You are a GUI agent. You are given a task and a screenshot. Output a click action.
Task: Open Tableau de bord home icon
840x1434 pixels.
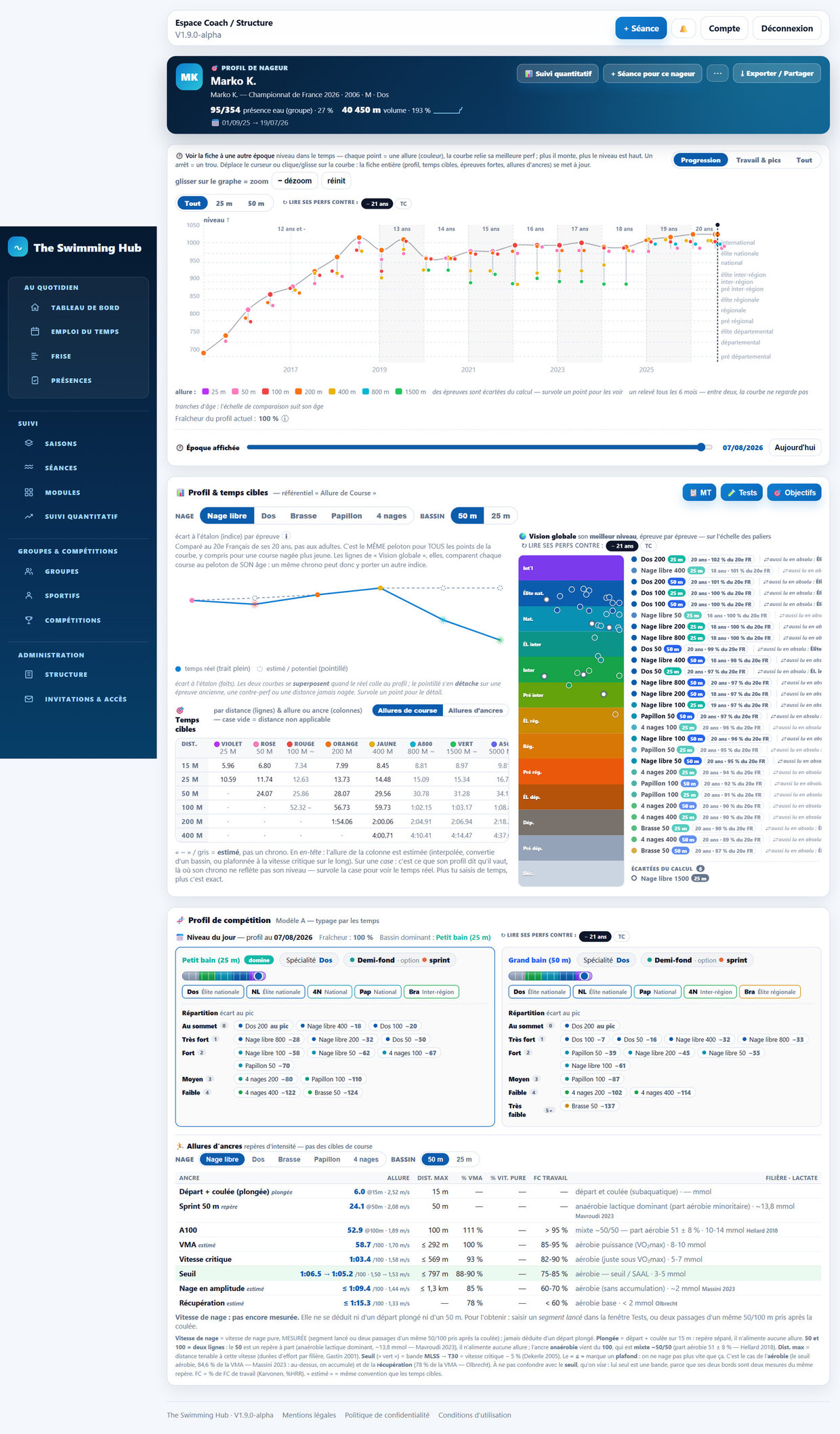35,308
